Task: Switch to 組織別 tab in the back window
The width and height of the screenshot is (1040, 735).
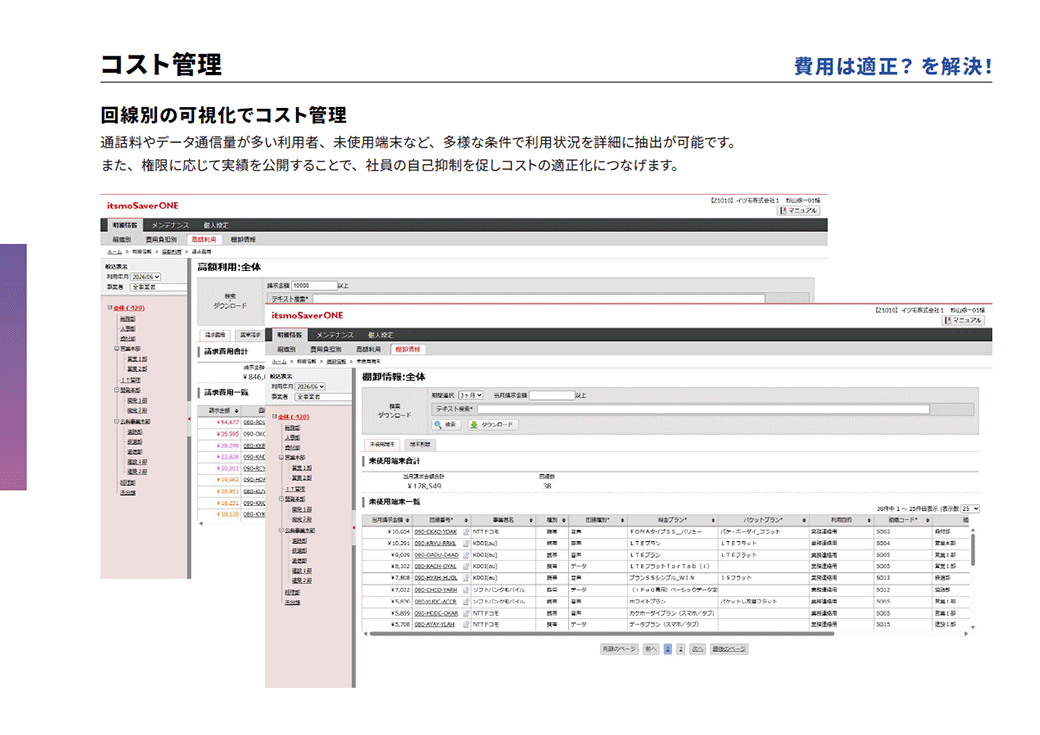Action: click(121, 239)
